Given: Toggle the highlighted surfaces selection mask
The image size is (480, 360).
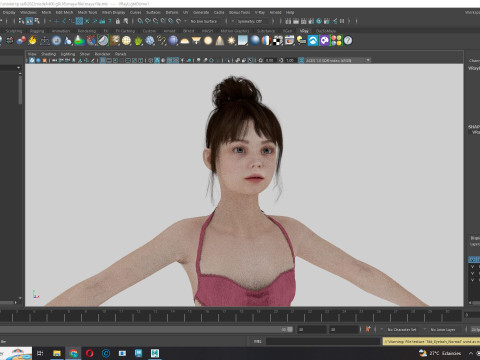Looking at the screenshot, I should coord(79,21).
